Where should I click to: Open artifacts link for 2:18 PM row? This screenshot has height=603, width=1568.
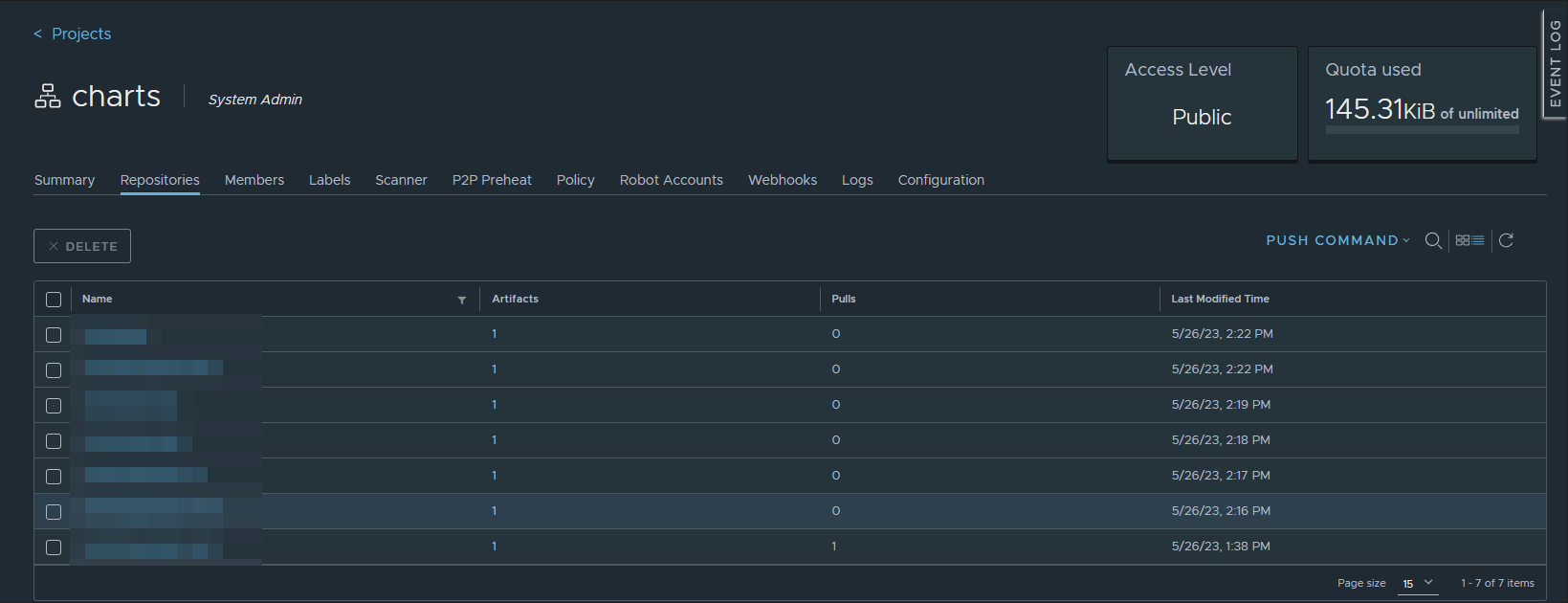(x=494, y=440)
